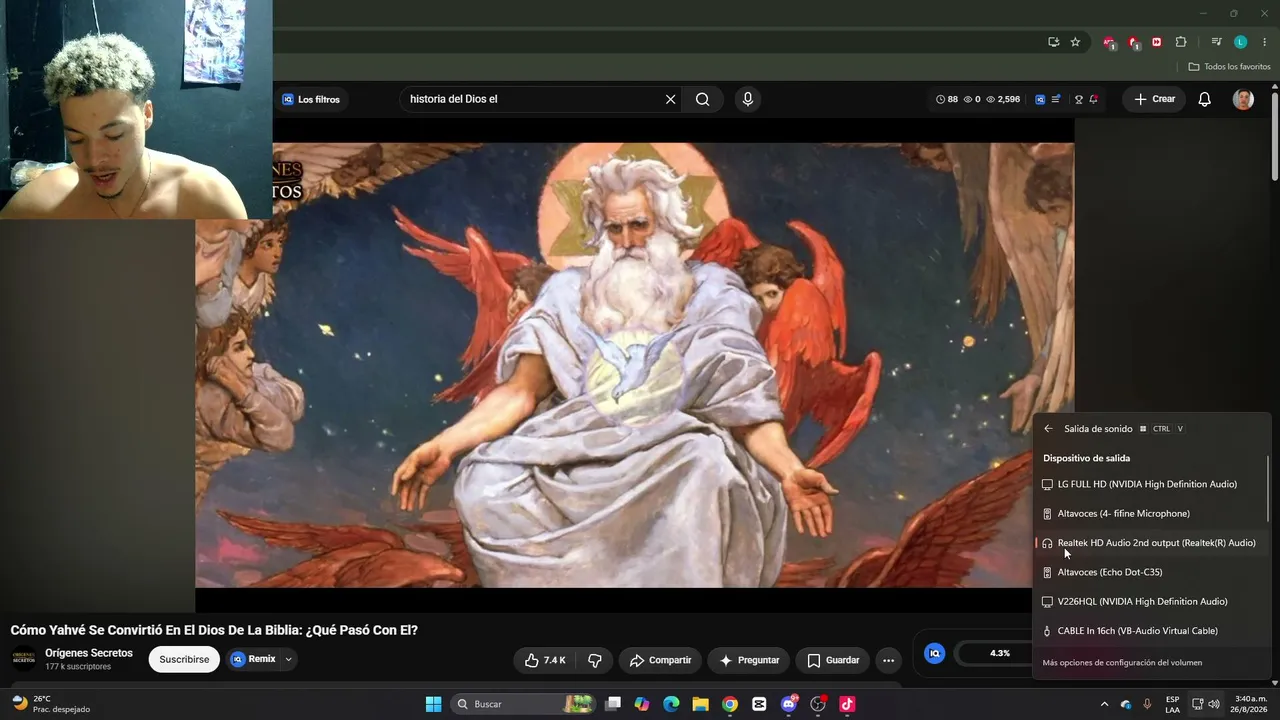Open weather widget showing 26°C

(x=51, y=704)
